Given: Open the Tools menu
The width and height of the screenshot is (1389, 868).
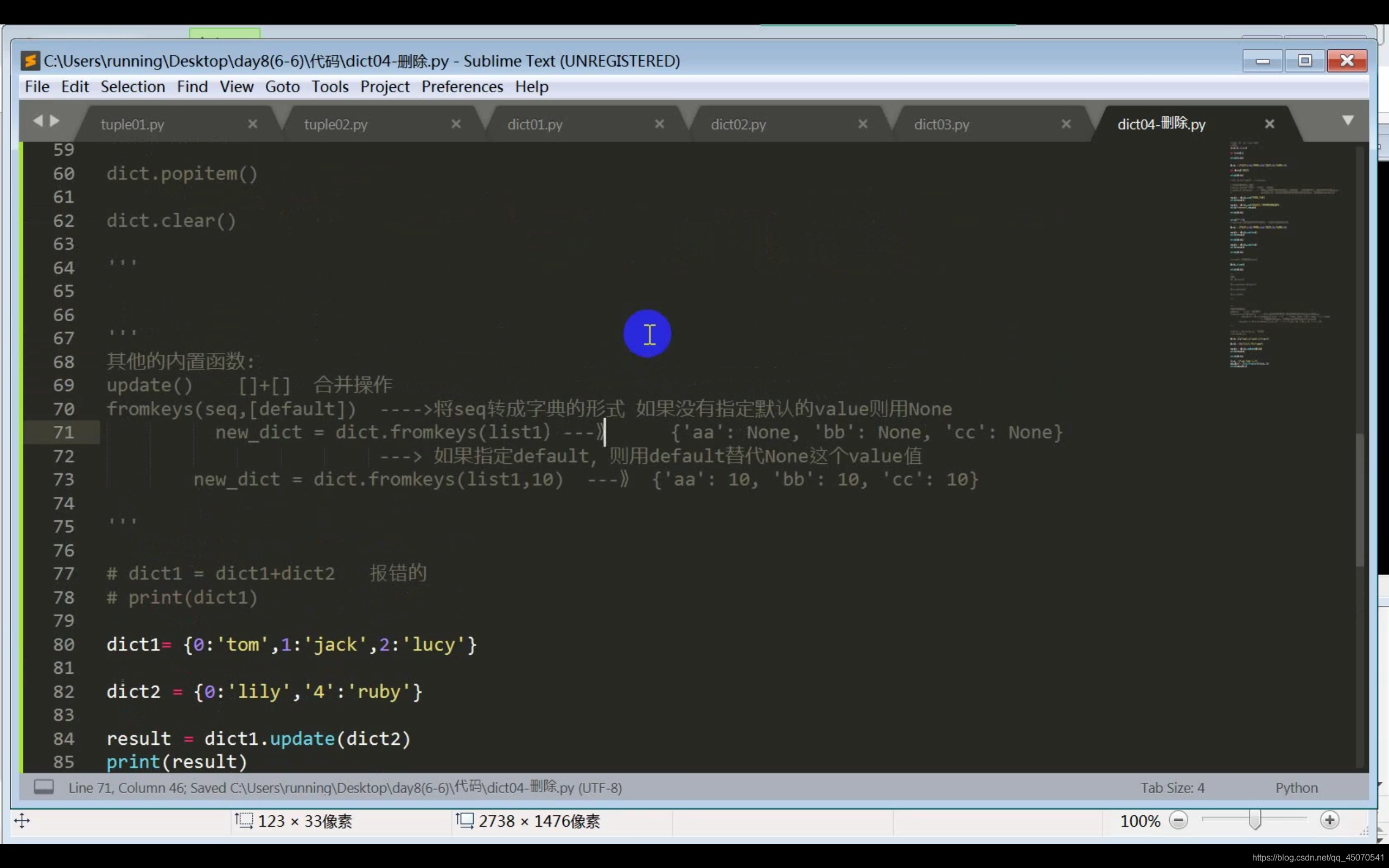Looking at the screenshot, I should pyautogui.click(x=329, y=87).
